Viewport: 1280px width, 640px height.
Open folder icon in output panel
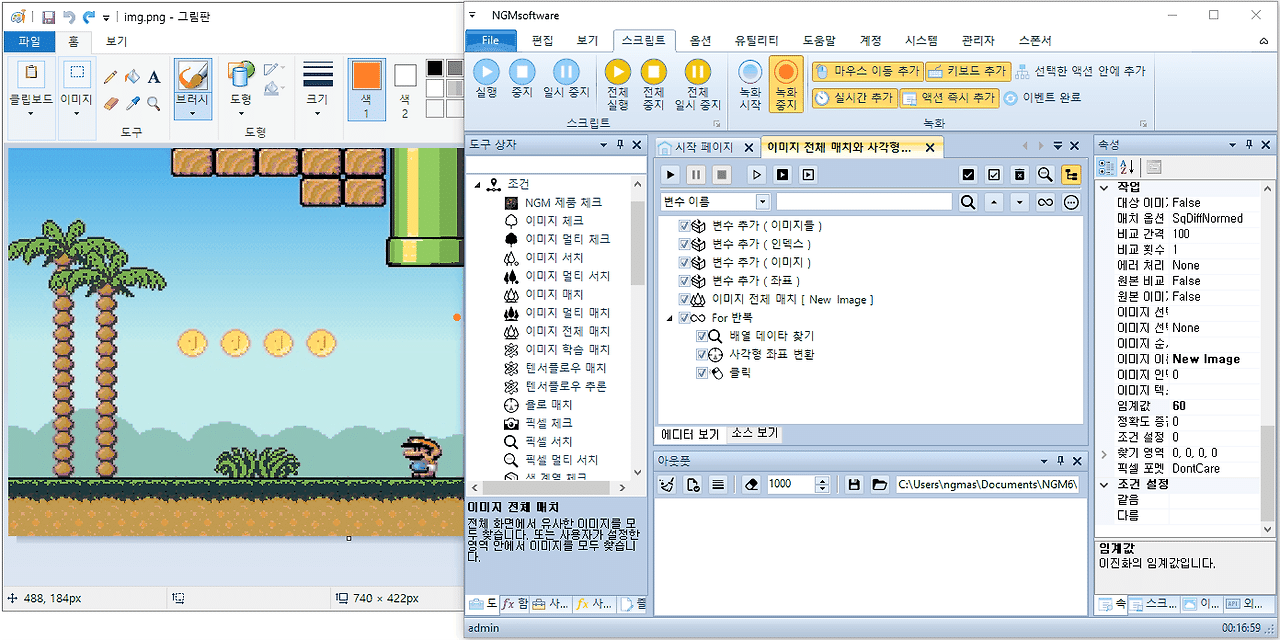pos(879,484)
